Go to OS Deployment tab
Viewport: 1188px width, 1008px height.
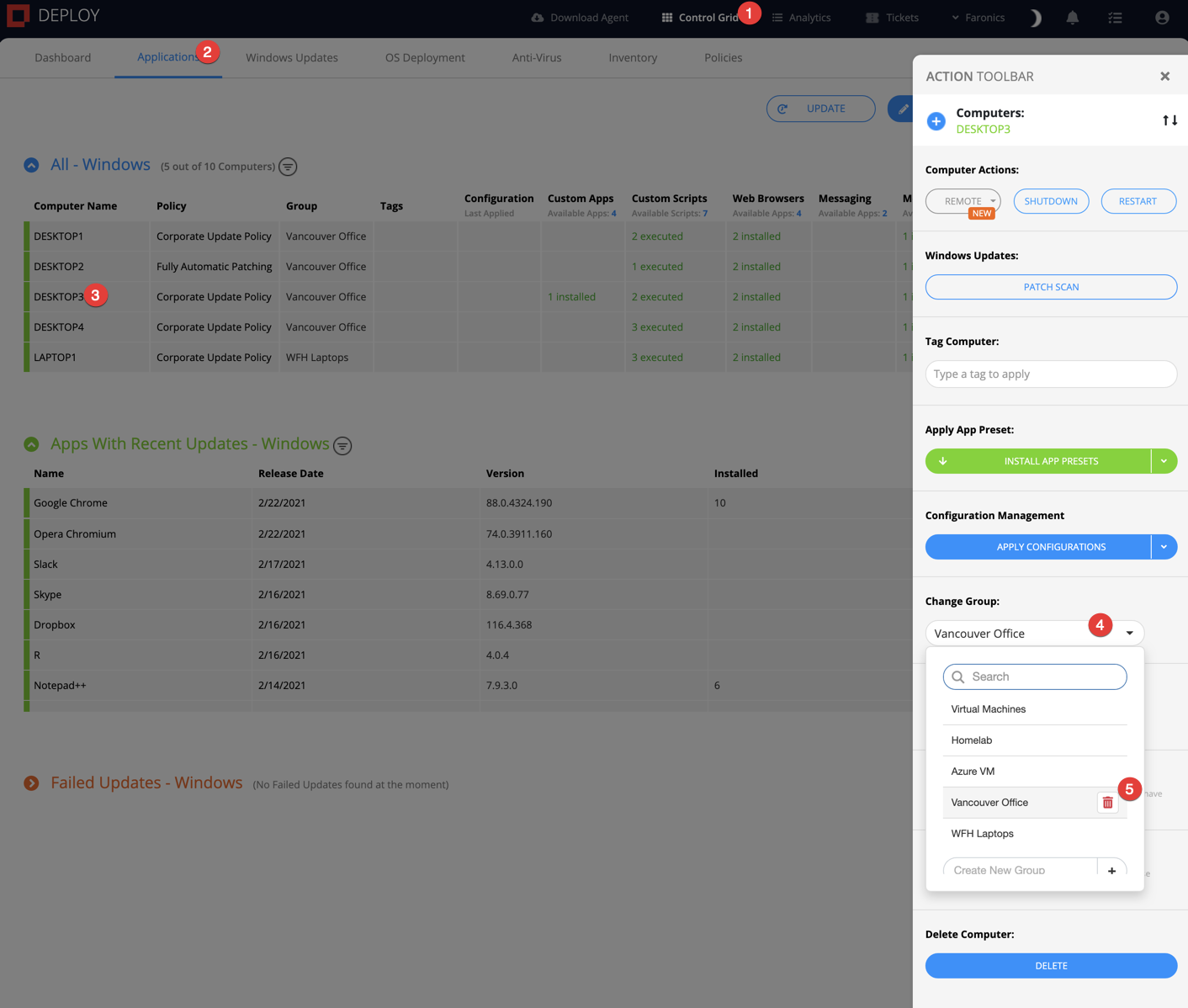click(425, 58)
